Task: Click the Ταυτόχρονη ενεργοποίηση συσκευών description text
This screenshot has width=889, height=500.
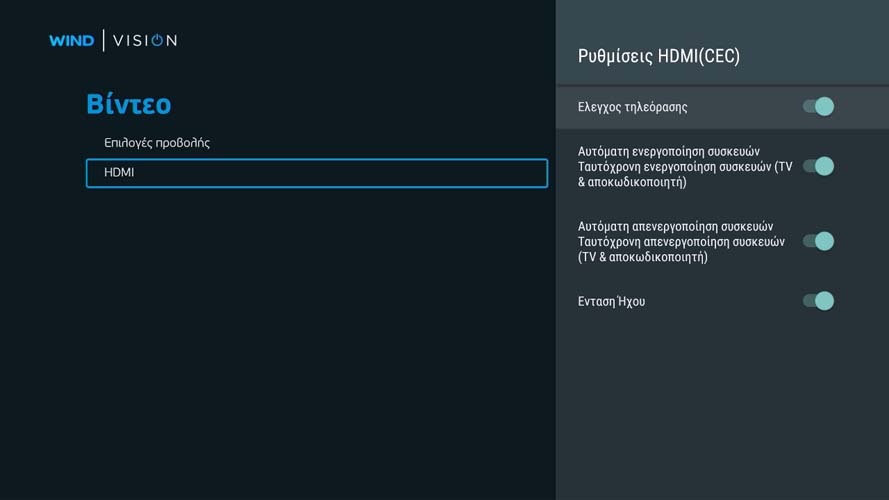Action: [x=685, y=167]
